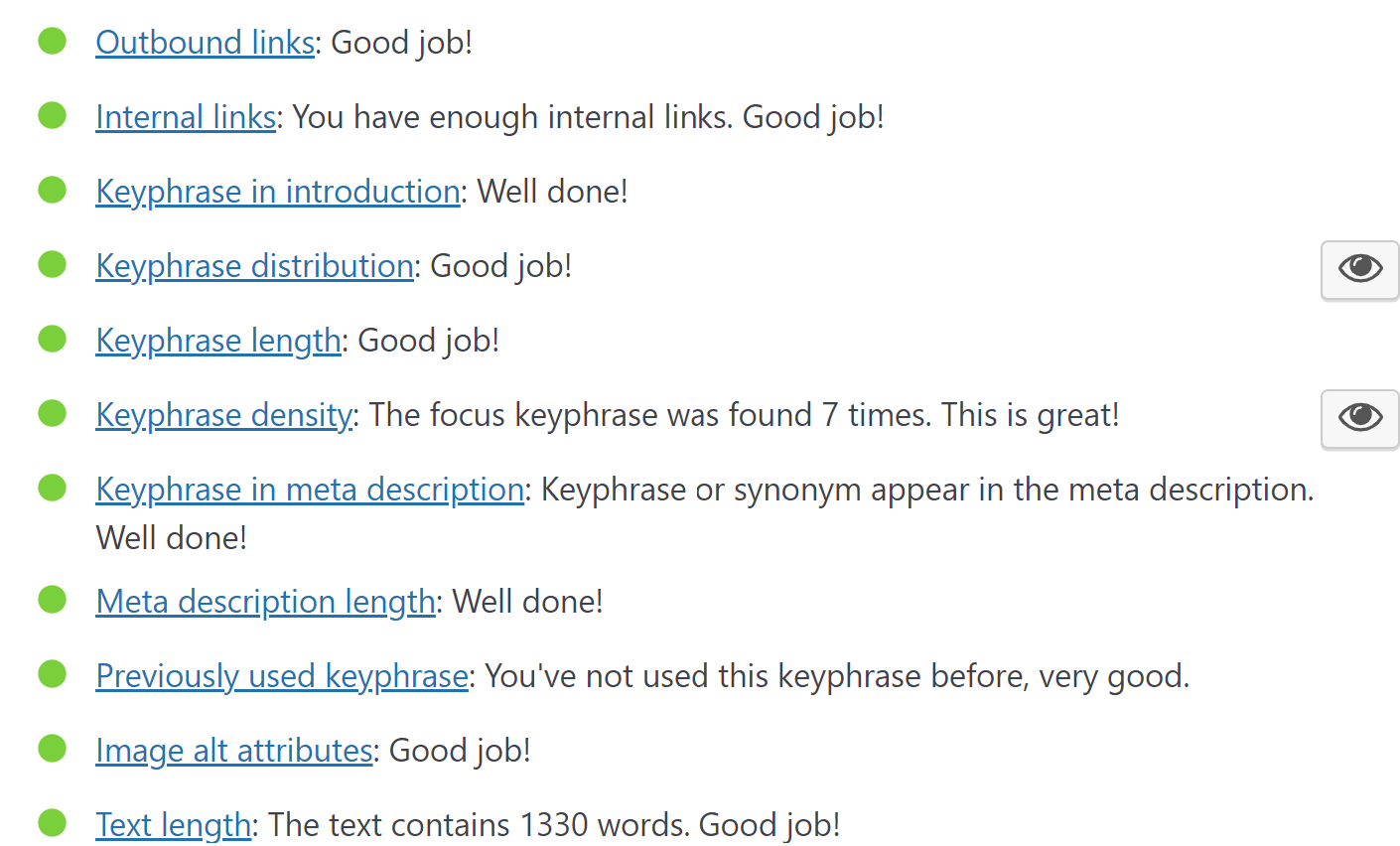Image resolution: width=1400 pixels, height=846 pixels.
Task: Click green bullet beside Outbound links
Action: click(52, 42)
